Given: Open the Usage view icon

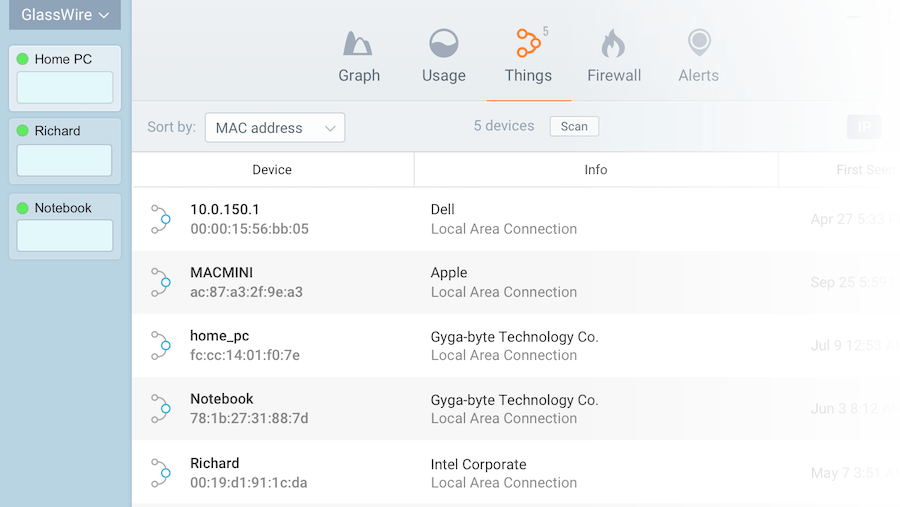Looking at the screenshot, I should [x=443, y=44].
